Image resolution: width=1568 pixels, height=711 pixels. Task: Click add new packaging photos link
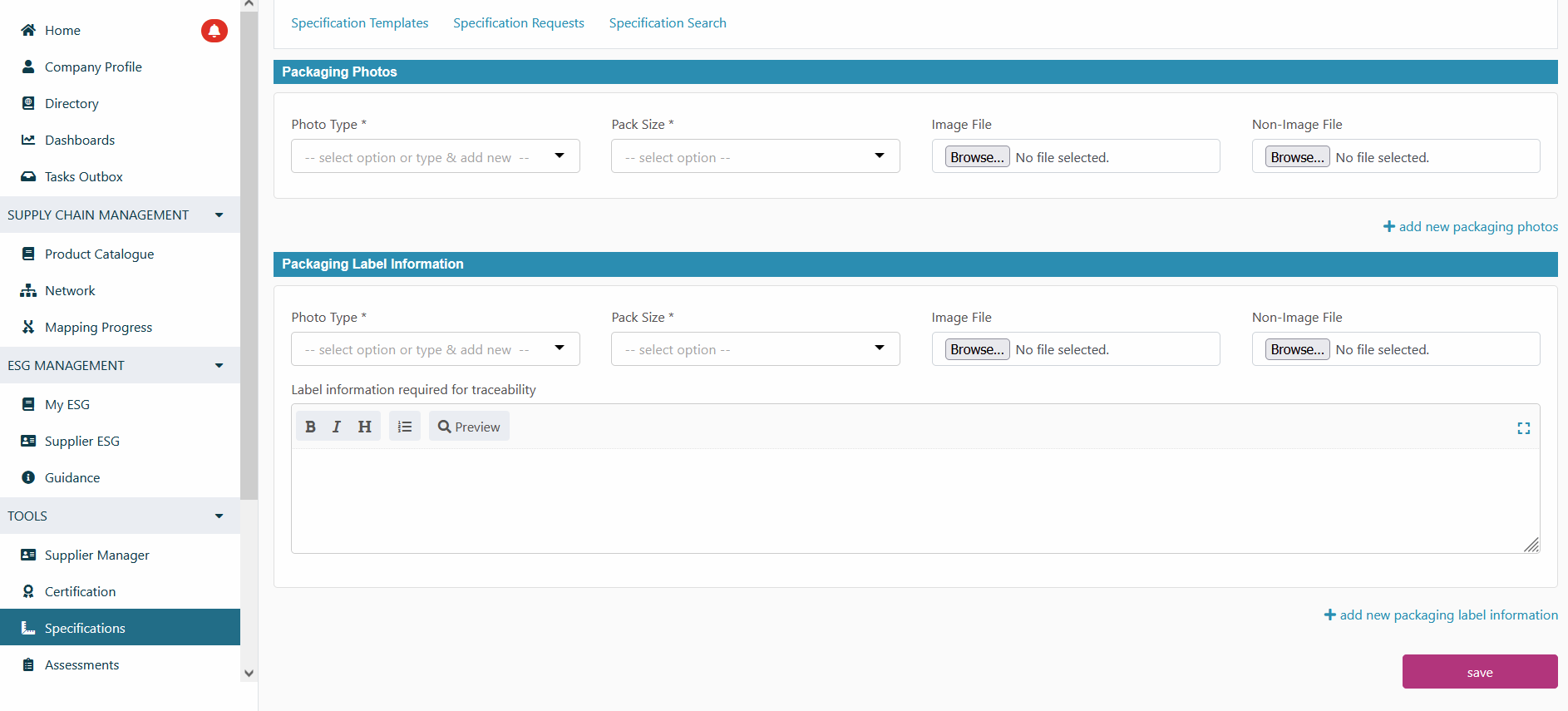point(1470,227)
